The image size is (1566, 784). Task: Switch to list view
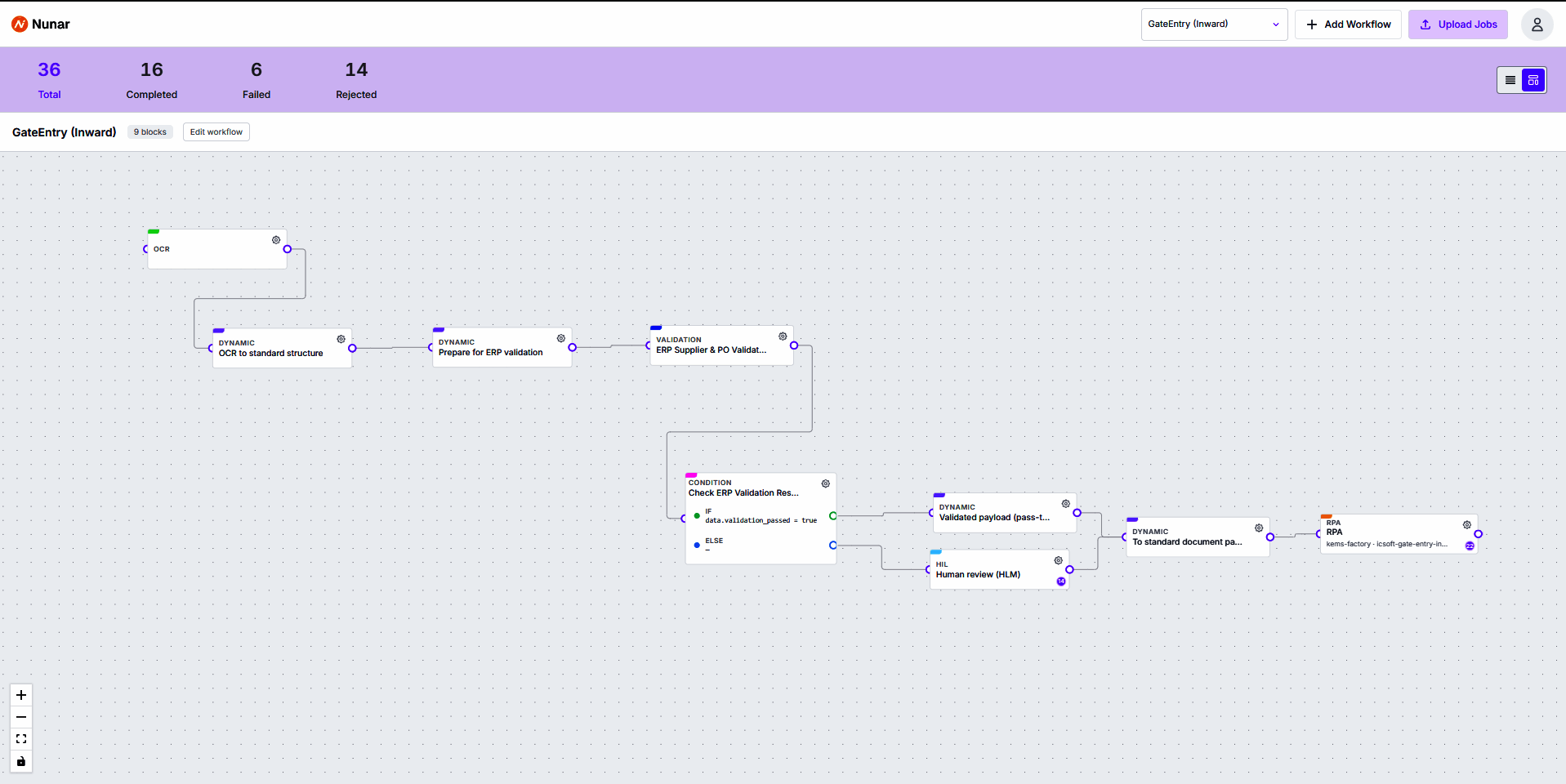1510,80
